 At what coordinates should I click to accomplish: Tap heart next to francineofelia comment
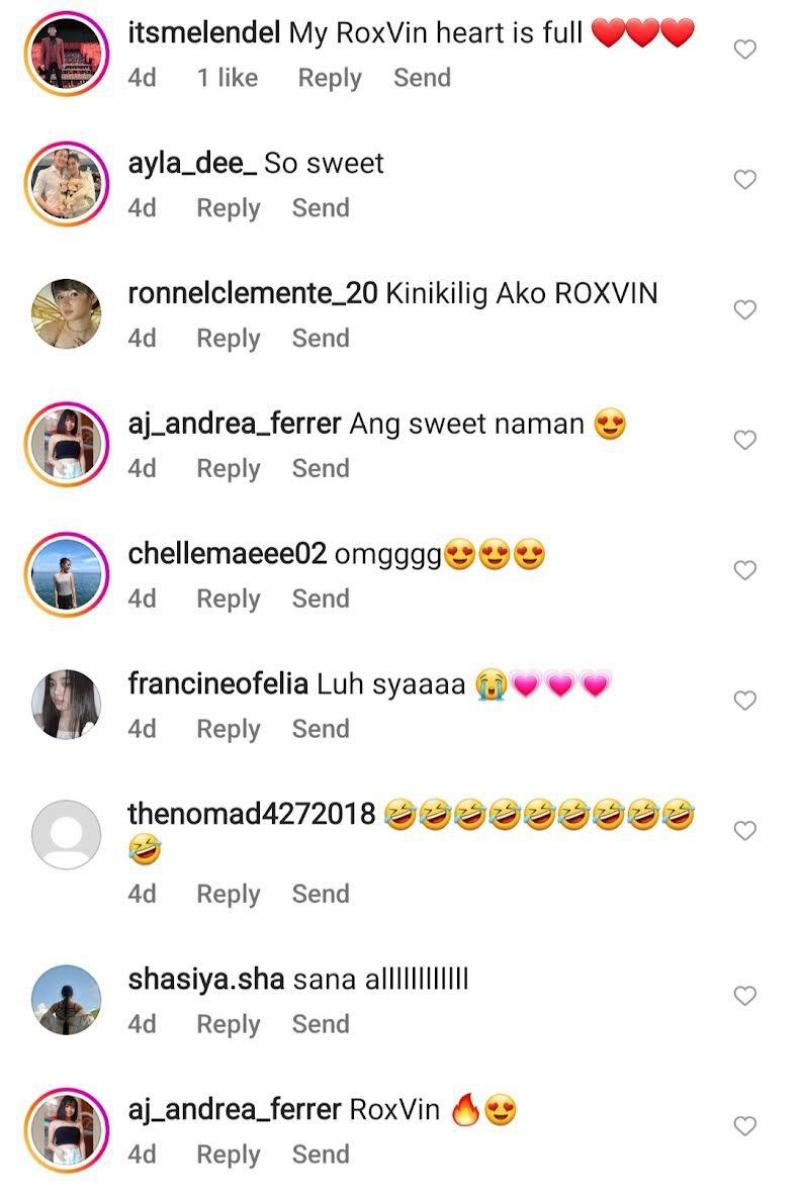coord(744,700)
